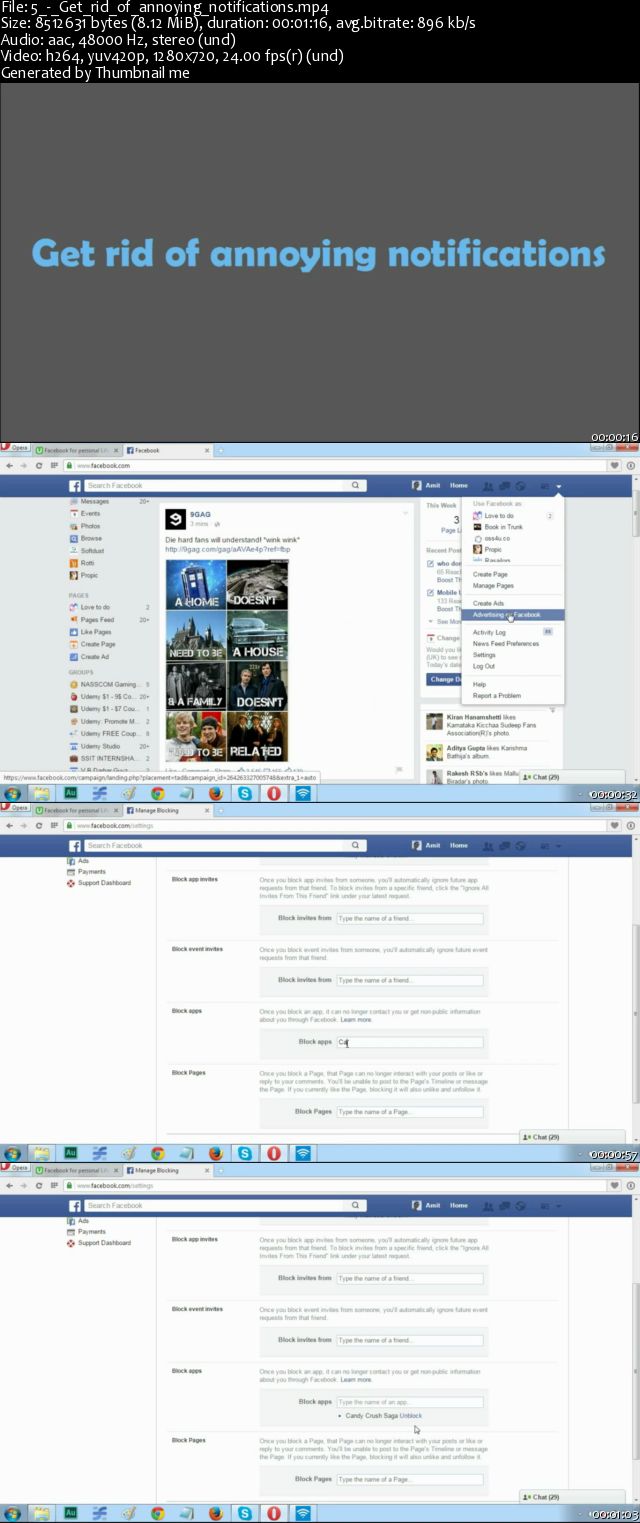Open Messages in news feed sidebar
This screenshot has width=640, height=1523.
(x=94, y=501)
